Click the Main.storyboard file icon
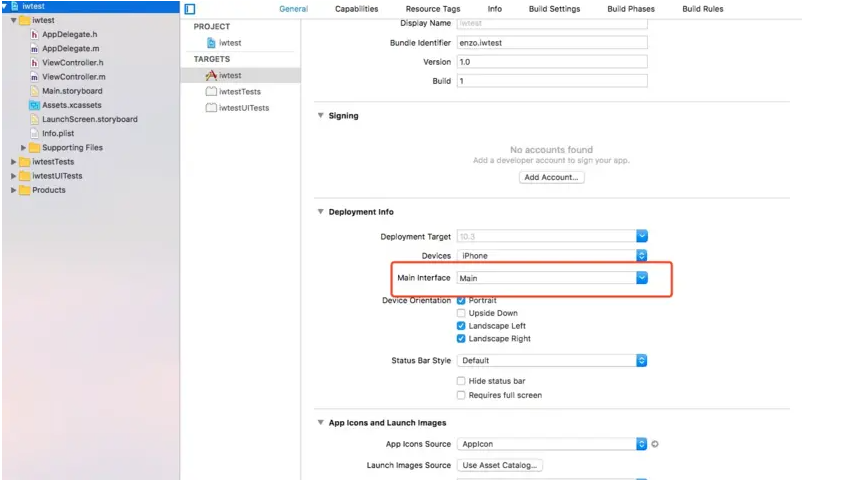852x482 pixels. (34, 91)
